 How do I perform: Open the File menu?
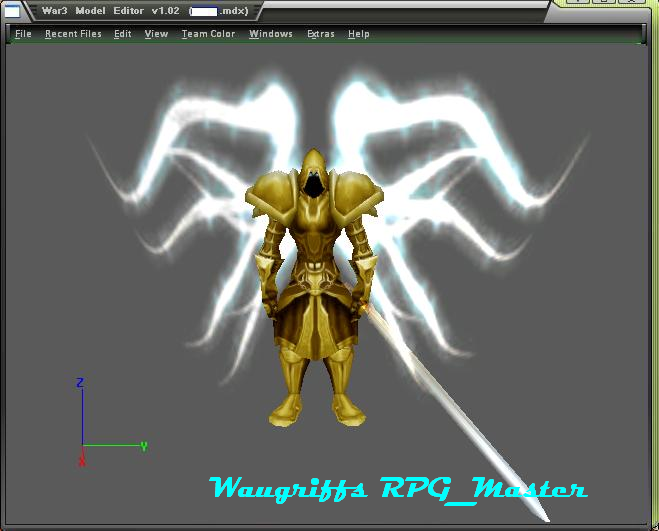click(x=23, y=34)
